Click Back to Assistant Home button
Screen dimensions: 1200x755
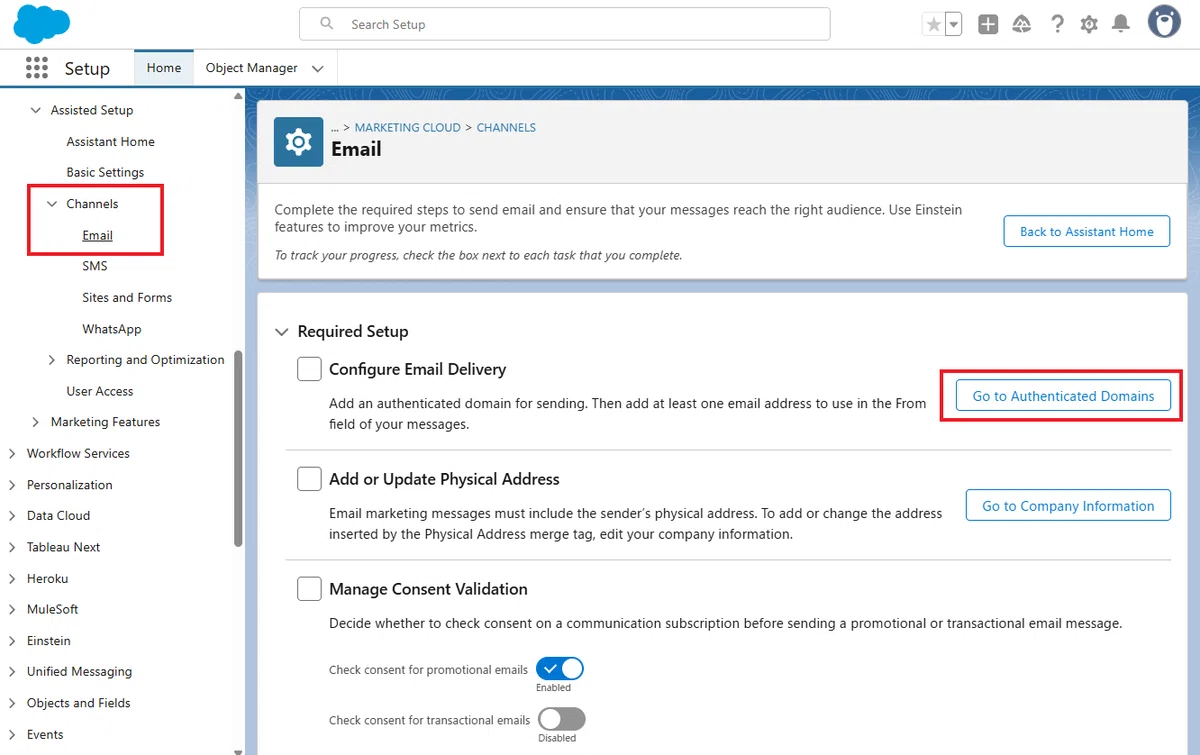tap(1087, 231)
